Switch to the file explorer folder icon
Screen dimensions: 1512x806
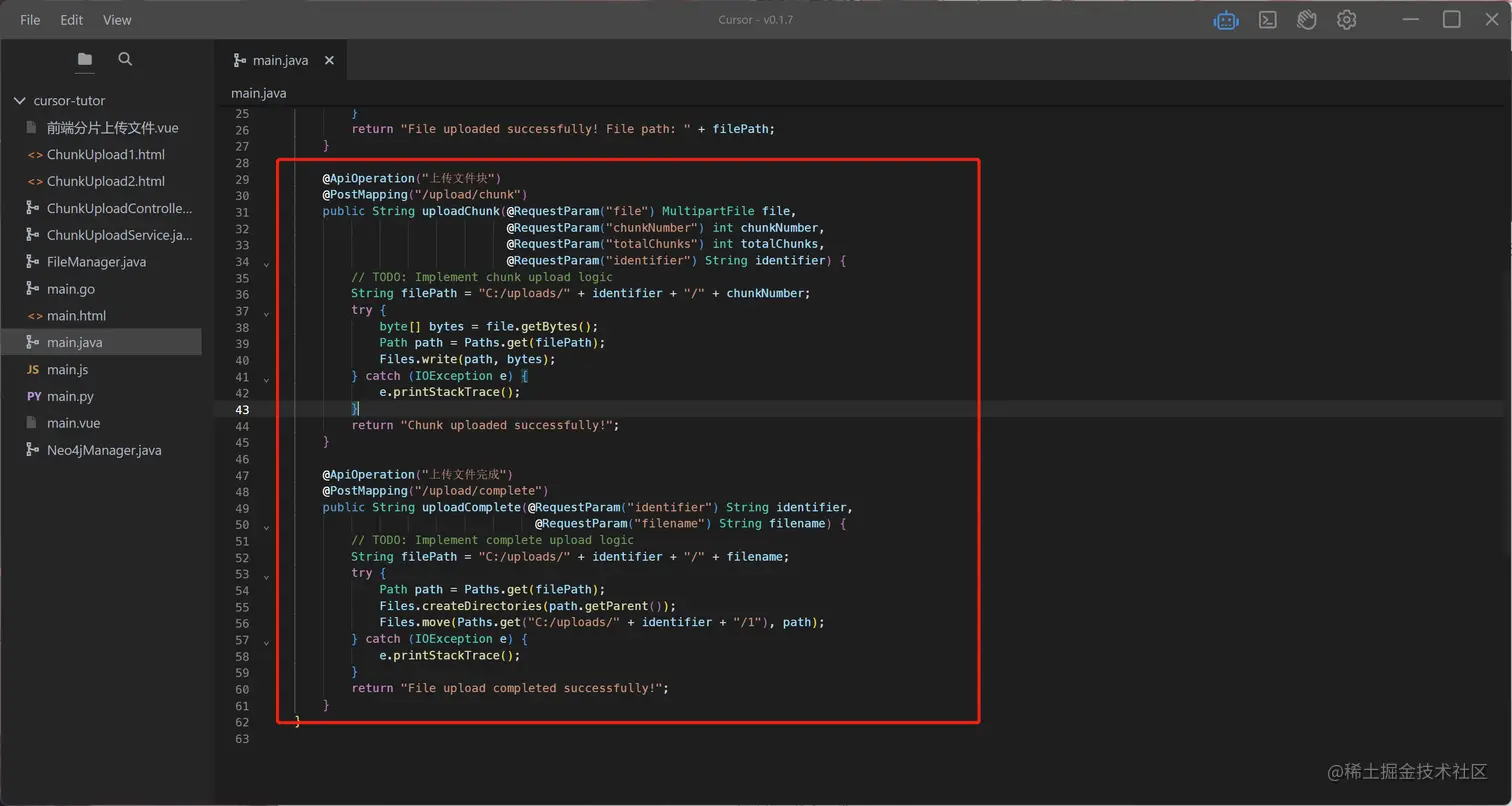(x=85, y=60)
